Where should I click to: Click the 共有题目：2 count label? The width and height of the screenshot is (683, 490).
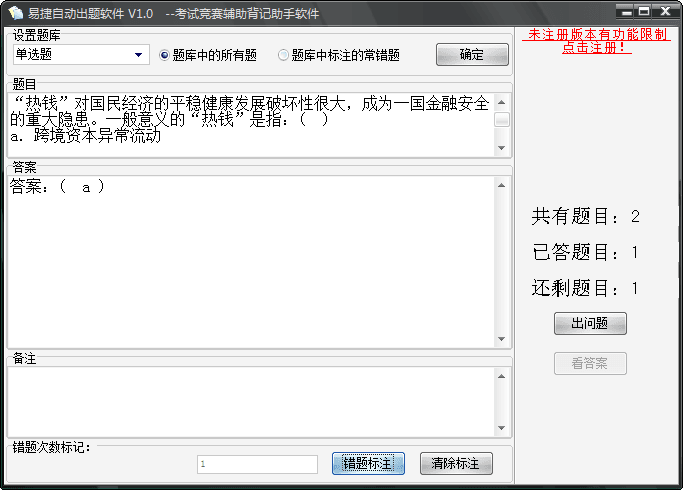585,216
